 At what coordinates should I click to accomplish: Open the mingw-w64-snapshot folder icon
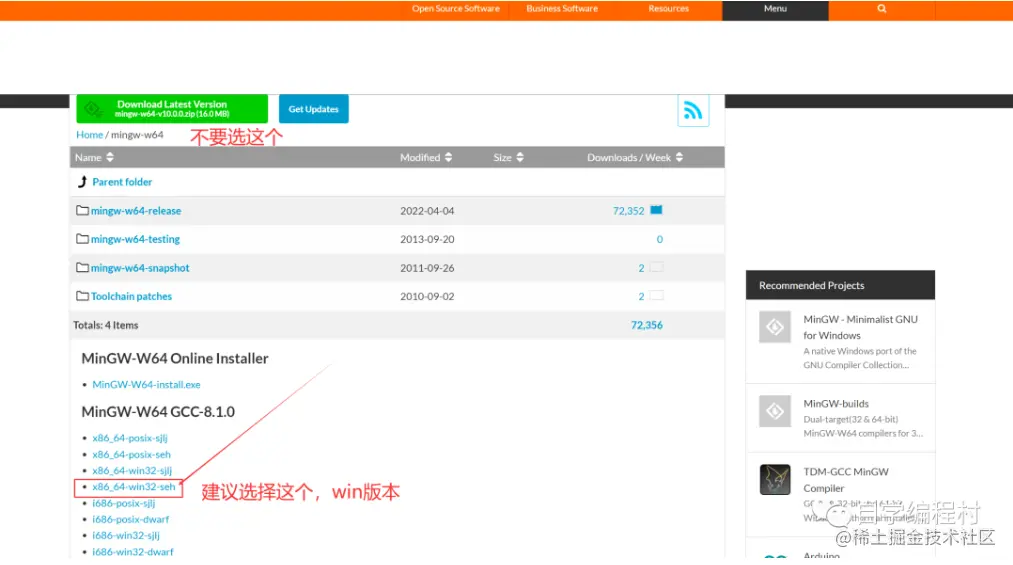pyautogui.click(x=82, y=267)
